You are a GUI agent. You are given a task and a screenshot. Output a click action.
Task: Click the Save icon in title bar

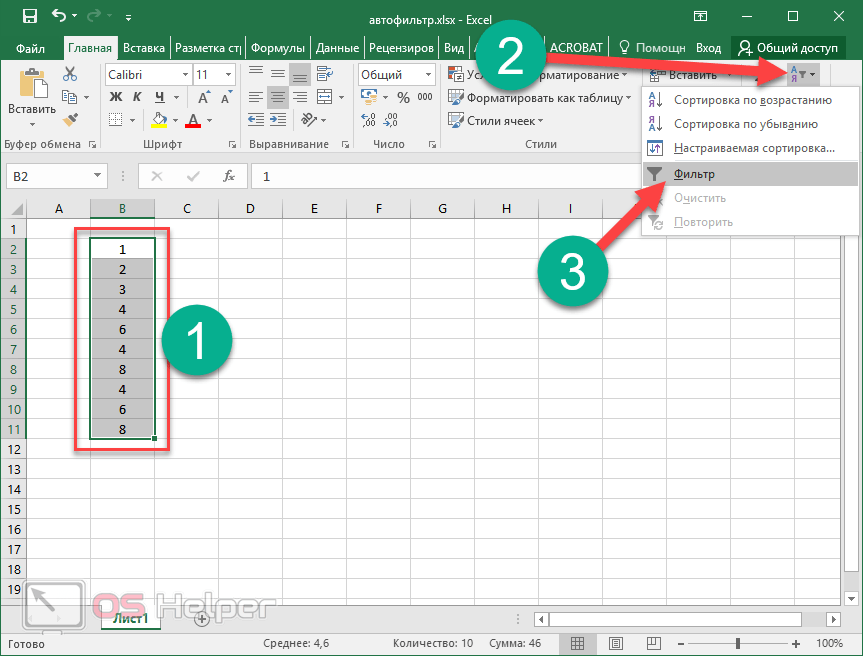point(29,16)
